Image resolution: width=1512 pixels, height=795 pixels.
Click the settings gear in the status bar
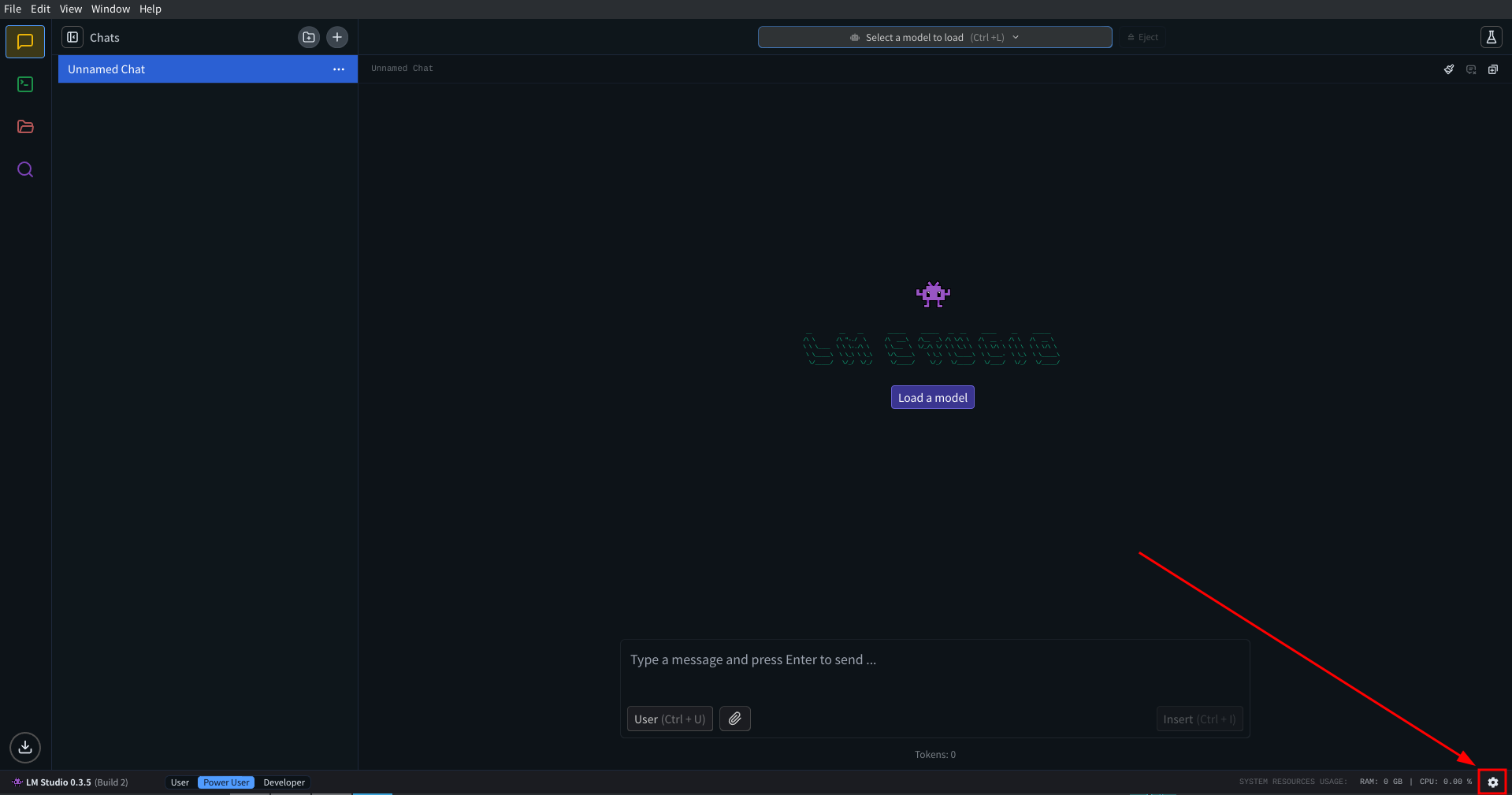coord(1492,782)
